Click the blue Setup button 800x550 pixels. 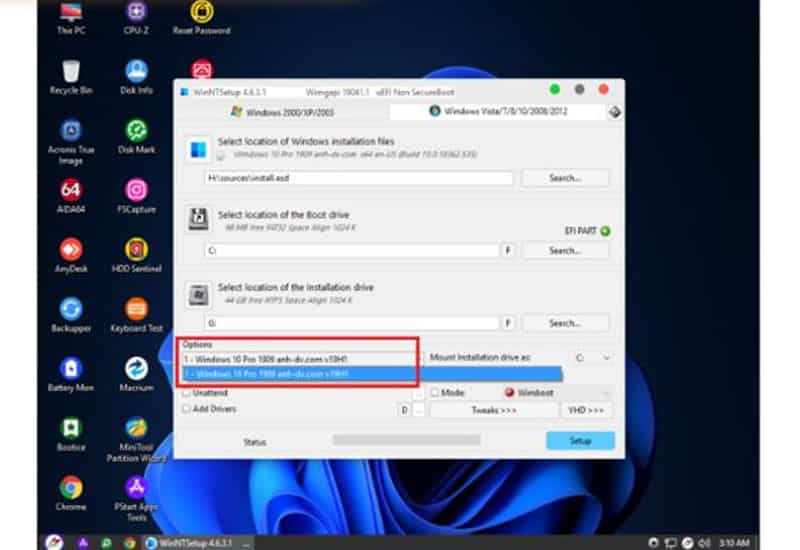pyautogui.click(x=580, y=441)
